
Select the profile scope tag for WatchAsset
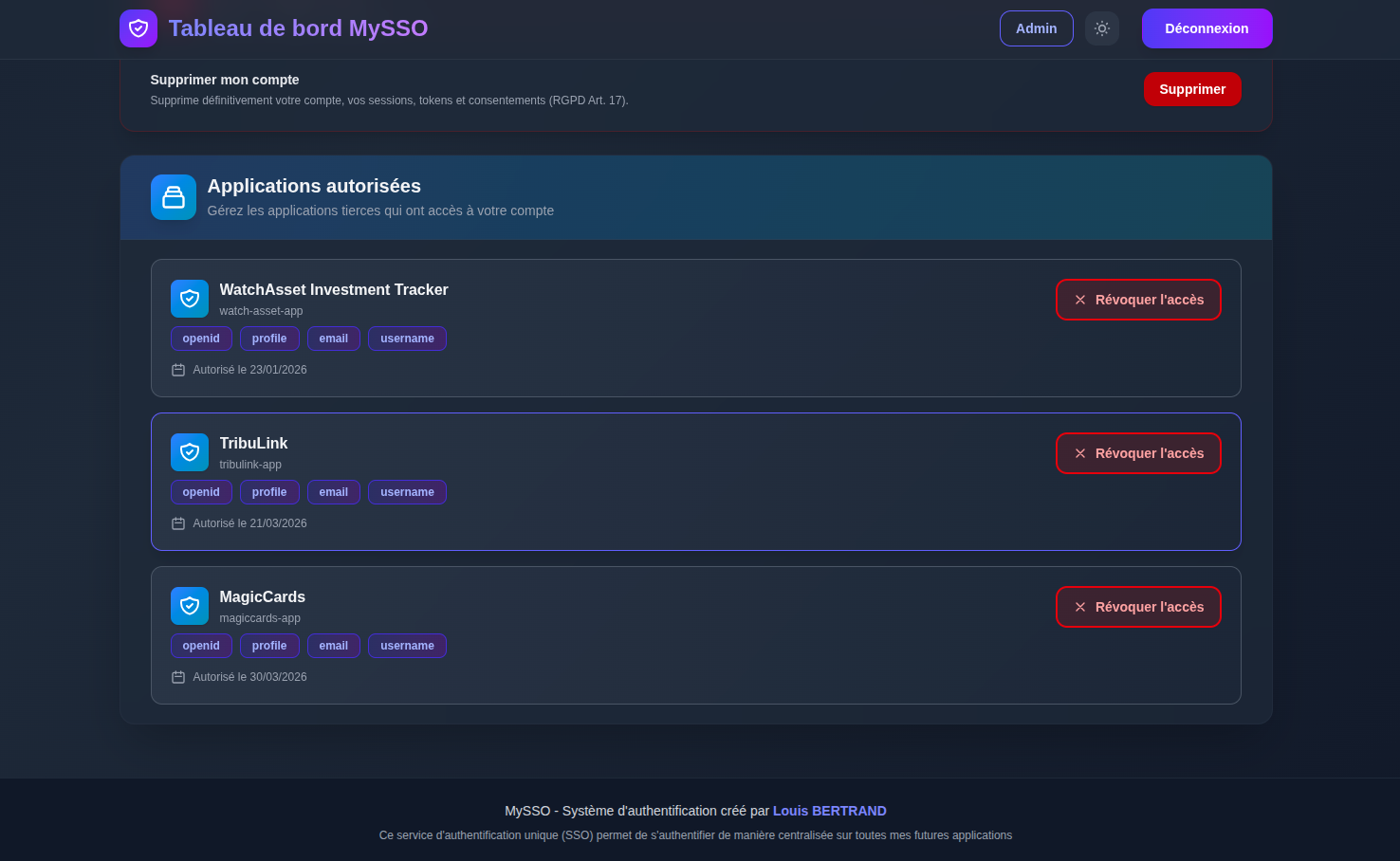269,339
